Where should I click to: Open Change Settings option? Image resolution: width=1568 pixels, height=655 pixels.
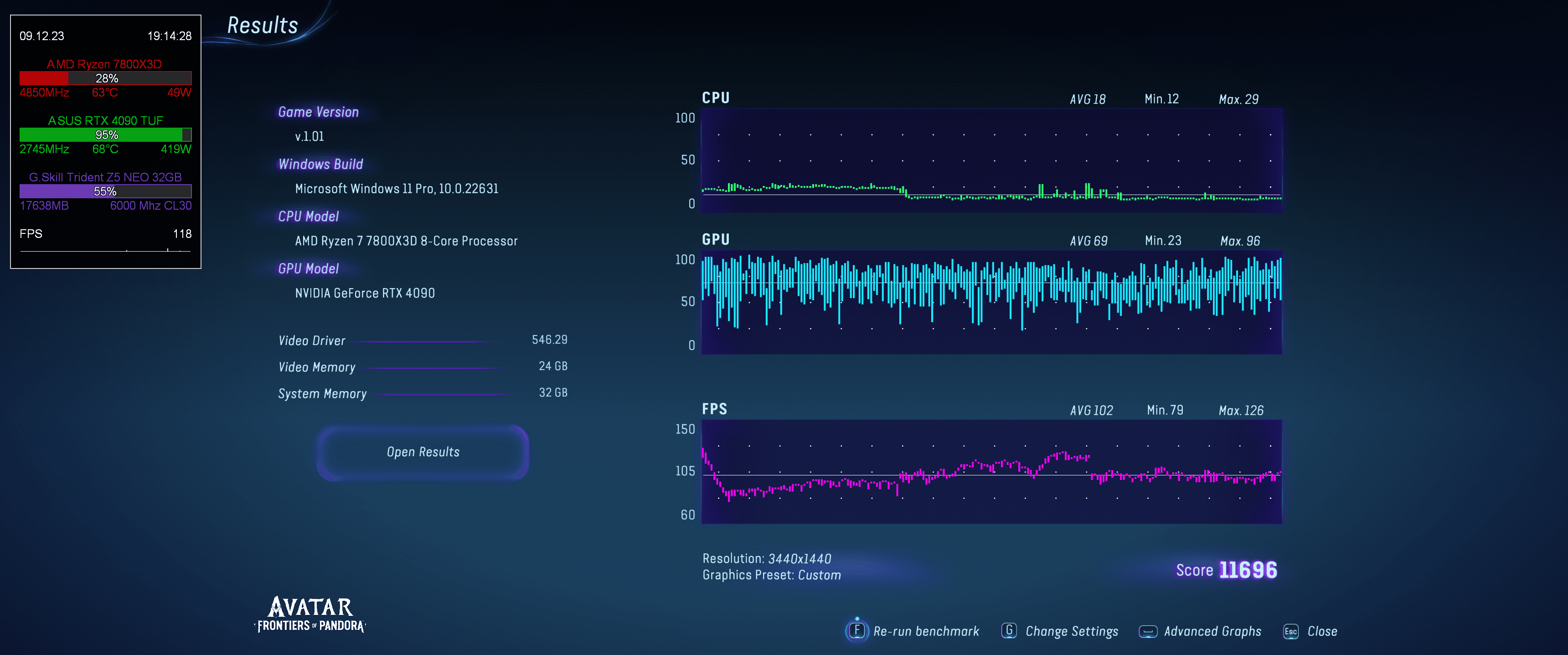tap(1071, 631)
